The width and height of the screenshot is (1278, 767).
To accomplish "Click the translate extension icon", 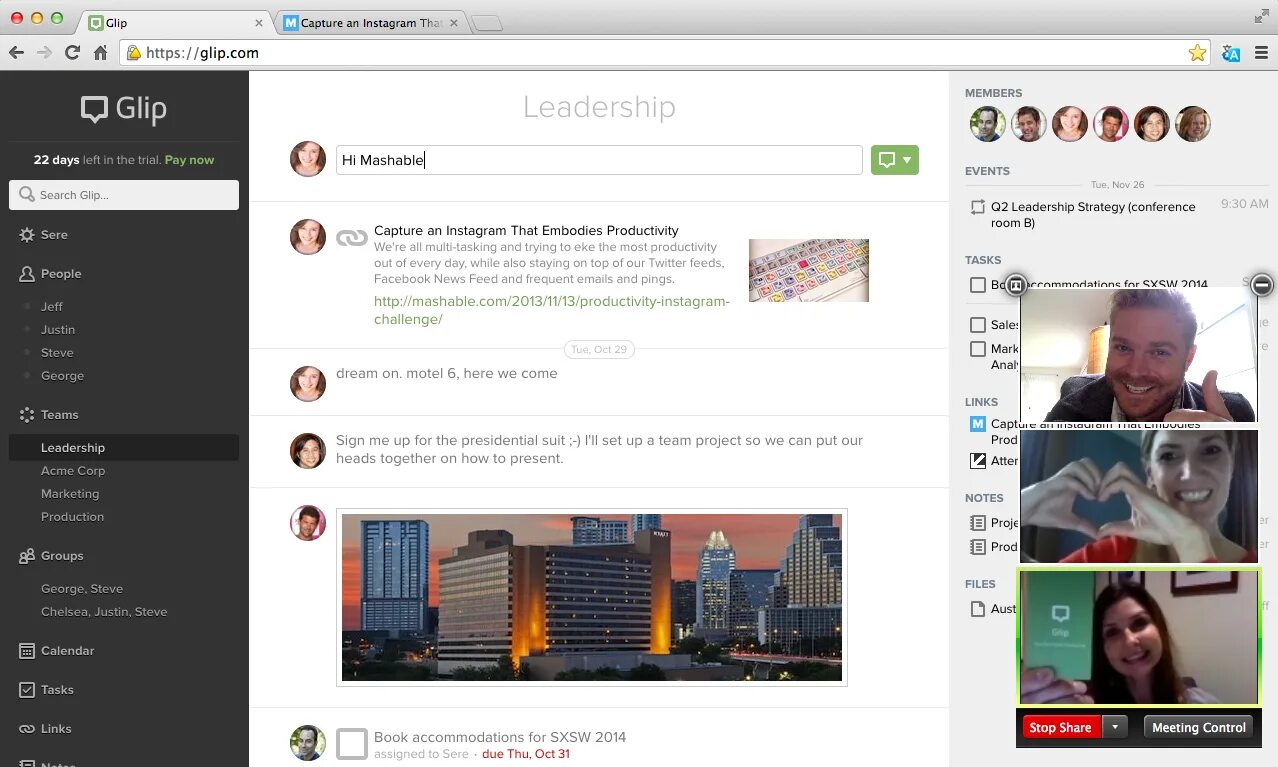I will point(1231,53).
